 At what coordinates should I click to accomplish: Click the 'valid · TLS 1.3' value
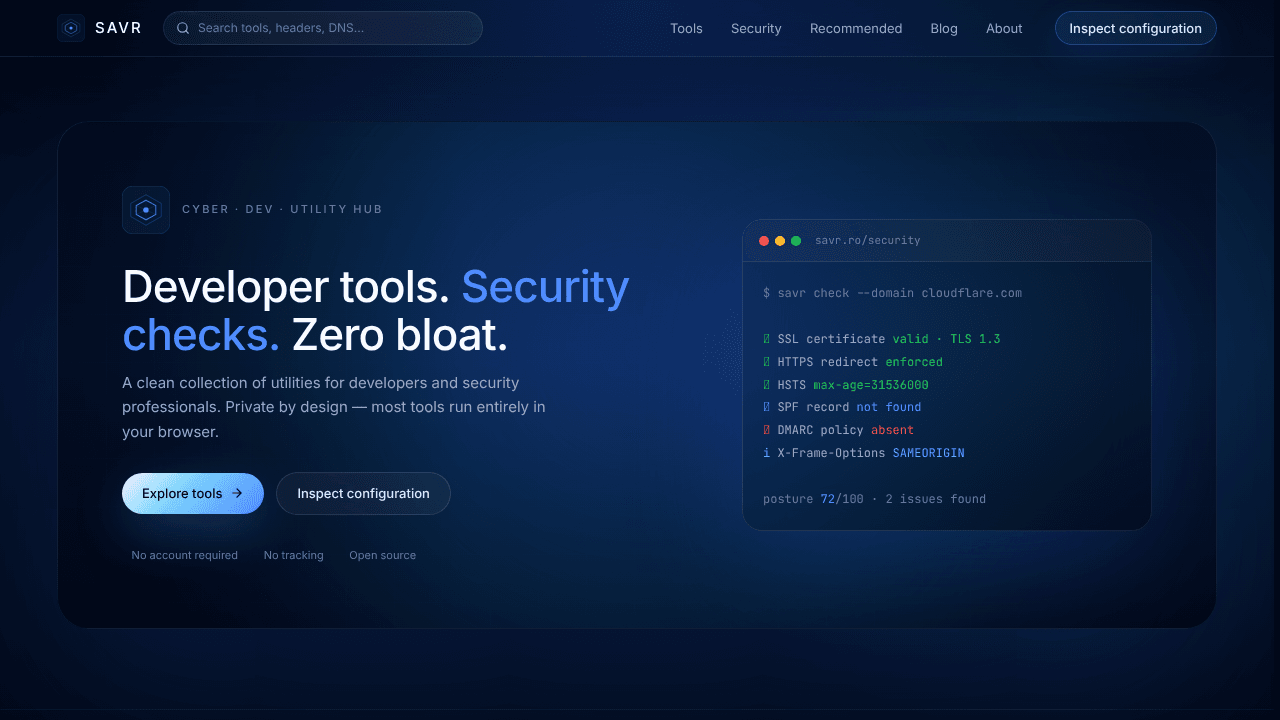pyautogui.click(x=947, y=339)
